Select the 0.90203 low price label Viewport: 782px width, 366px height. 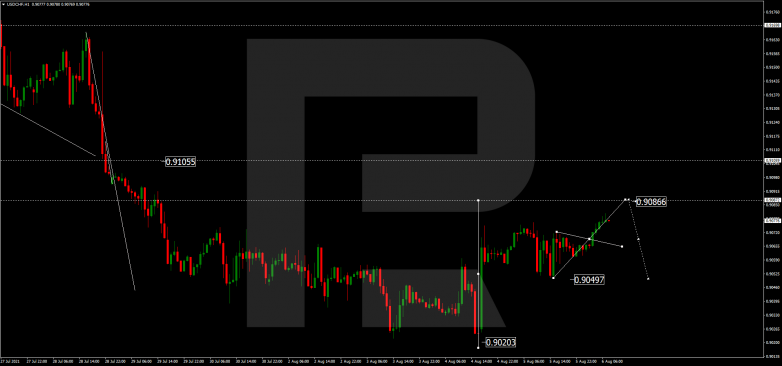pyautogui.click(x=500, y=343)
